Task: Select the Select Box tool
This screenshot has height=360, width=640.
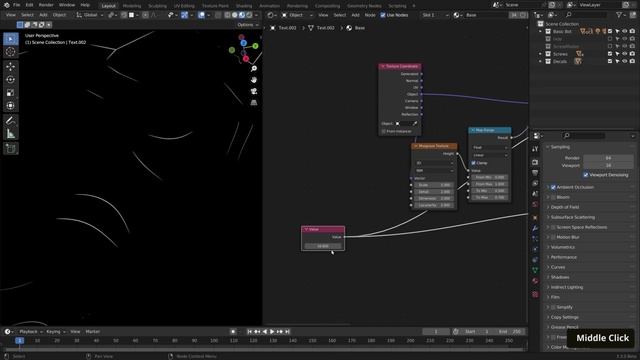Action: click(x=11, y=39)
